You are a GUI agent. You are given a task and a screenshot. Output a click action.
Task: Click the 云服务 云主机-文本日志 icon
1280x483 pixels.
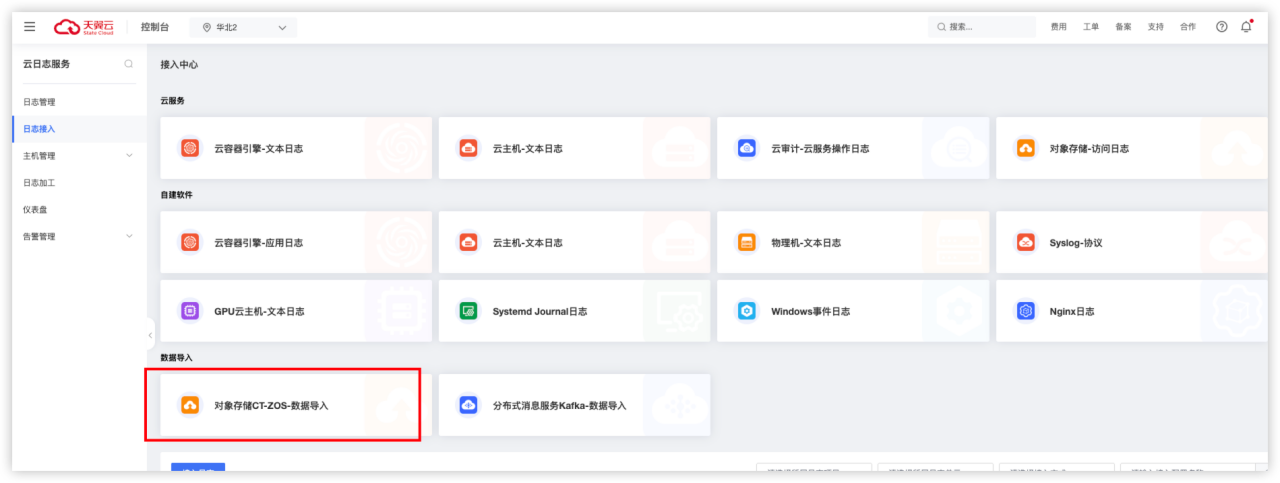tap(468, 148)
